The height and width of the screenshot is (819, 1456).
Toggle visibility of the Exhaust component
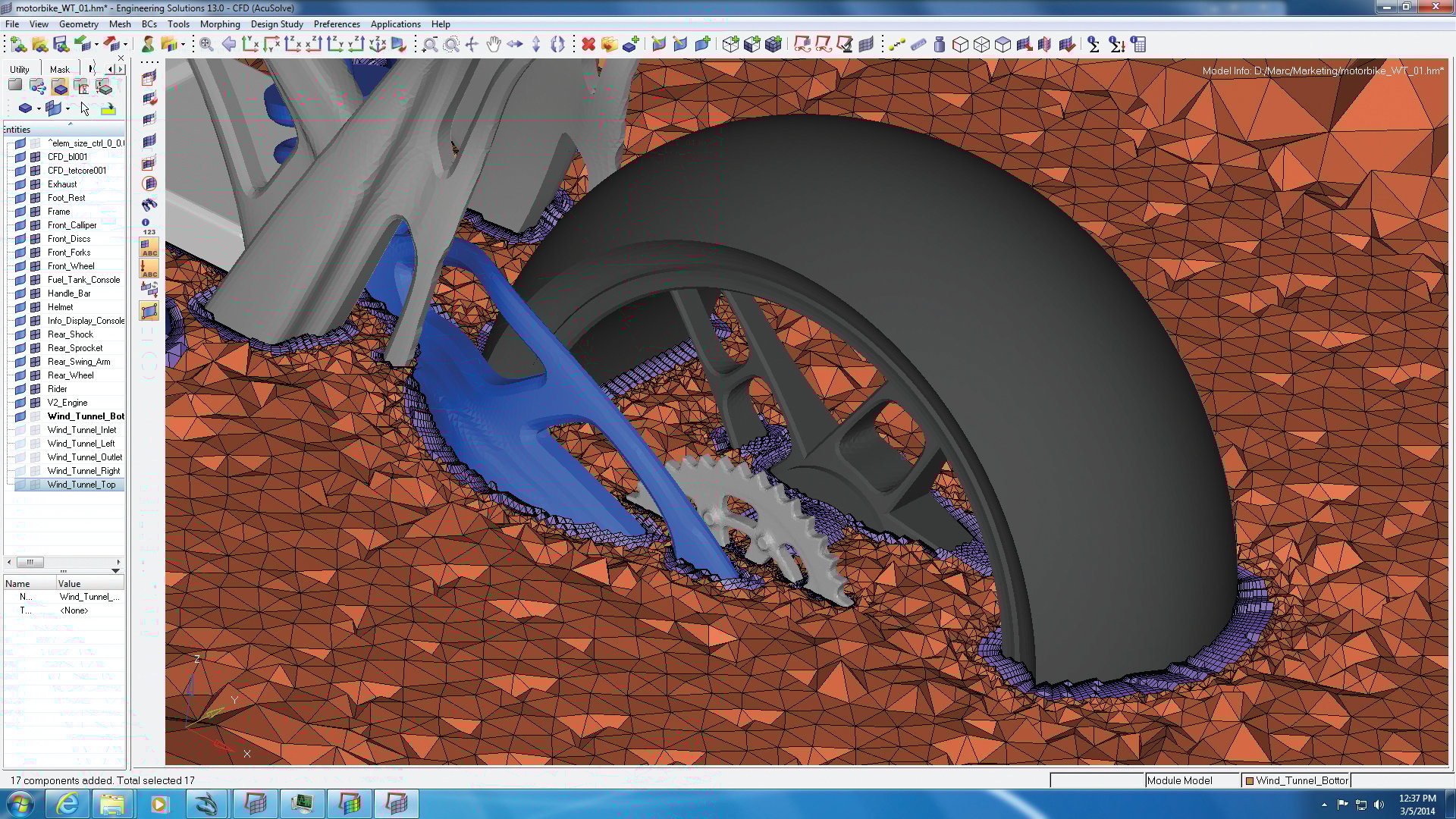21,184
